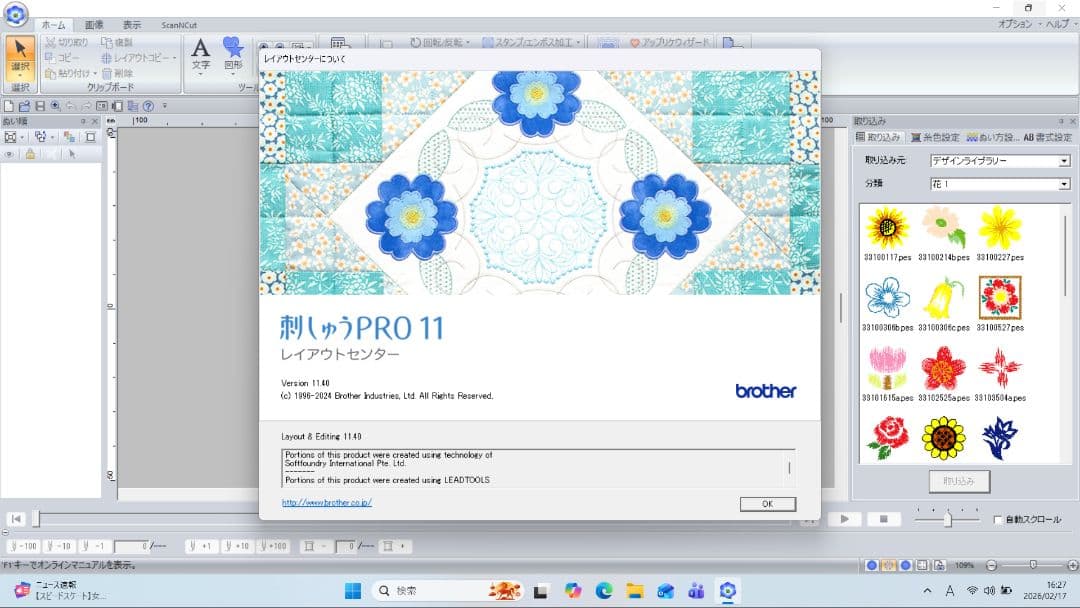Stop the stitch simulator

coord(884,519)
